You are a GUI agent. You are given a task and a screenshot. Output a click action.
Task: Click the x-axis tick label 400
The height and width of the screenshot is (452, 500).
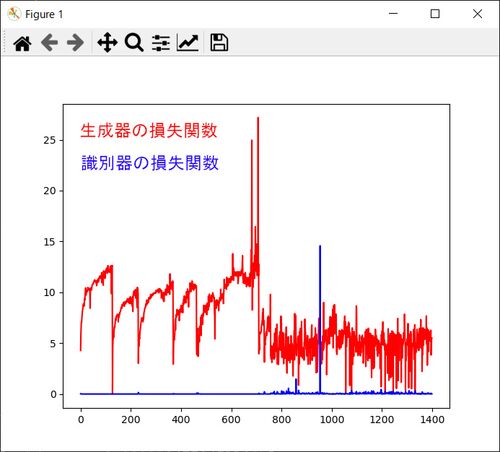click(181, 419)
